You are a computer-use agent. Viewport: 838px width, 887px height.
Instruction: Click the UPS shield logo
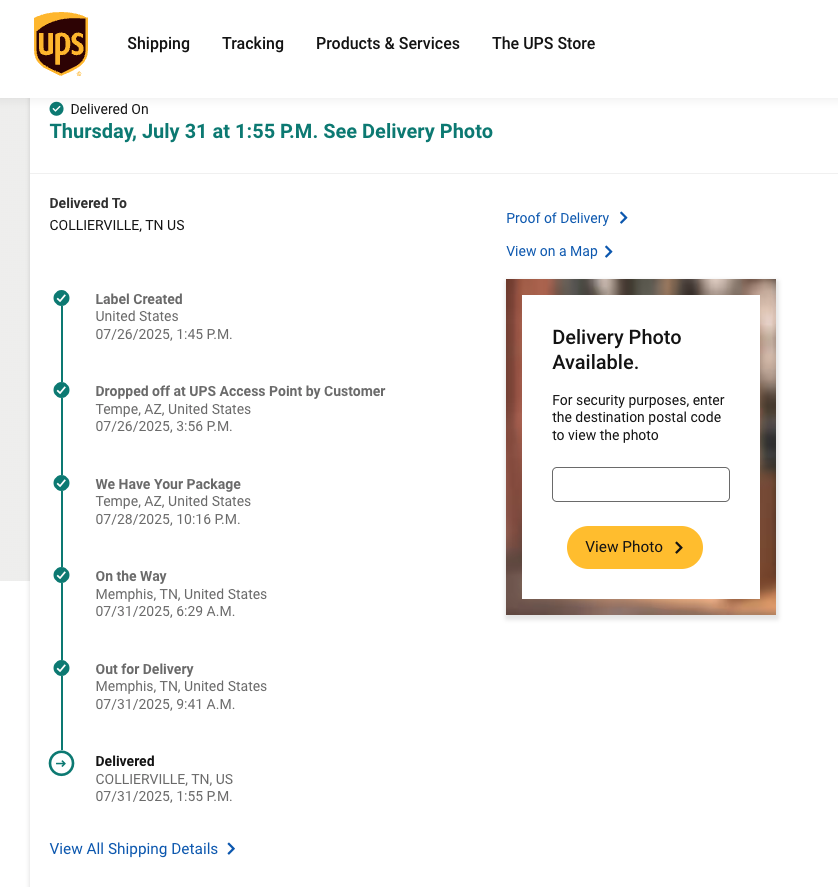(60, 44)
